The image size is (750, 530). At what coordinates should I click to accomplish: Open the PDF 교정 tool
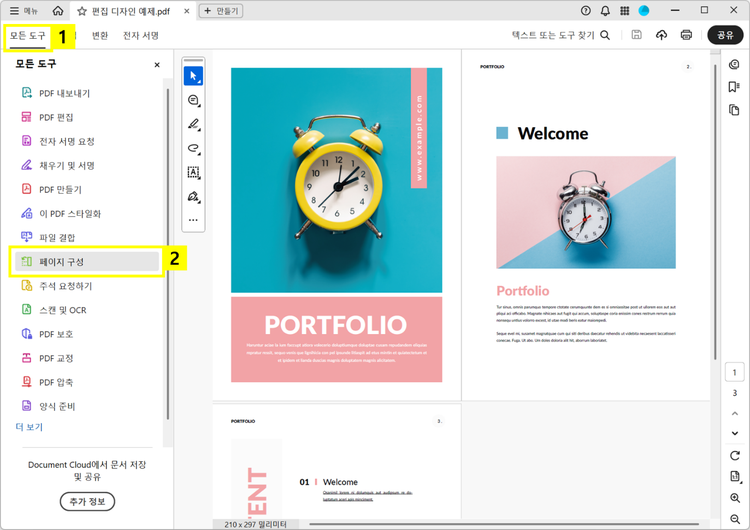coord(86,358)
